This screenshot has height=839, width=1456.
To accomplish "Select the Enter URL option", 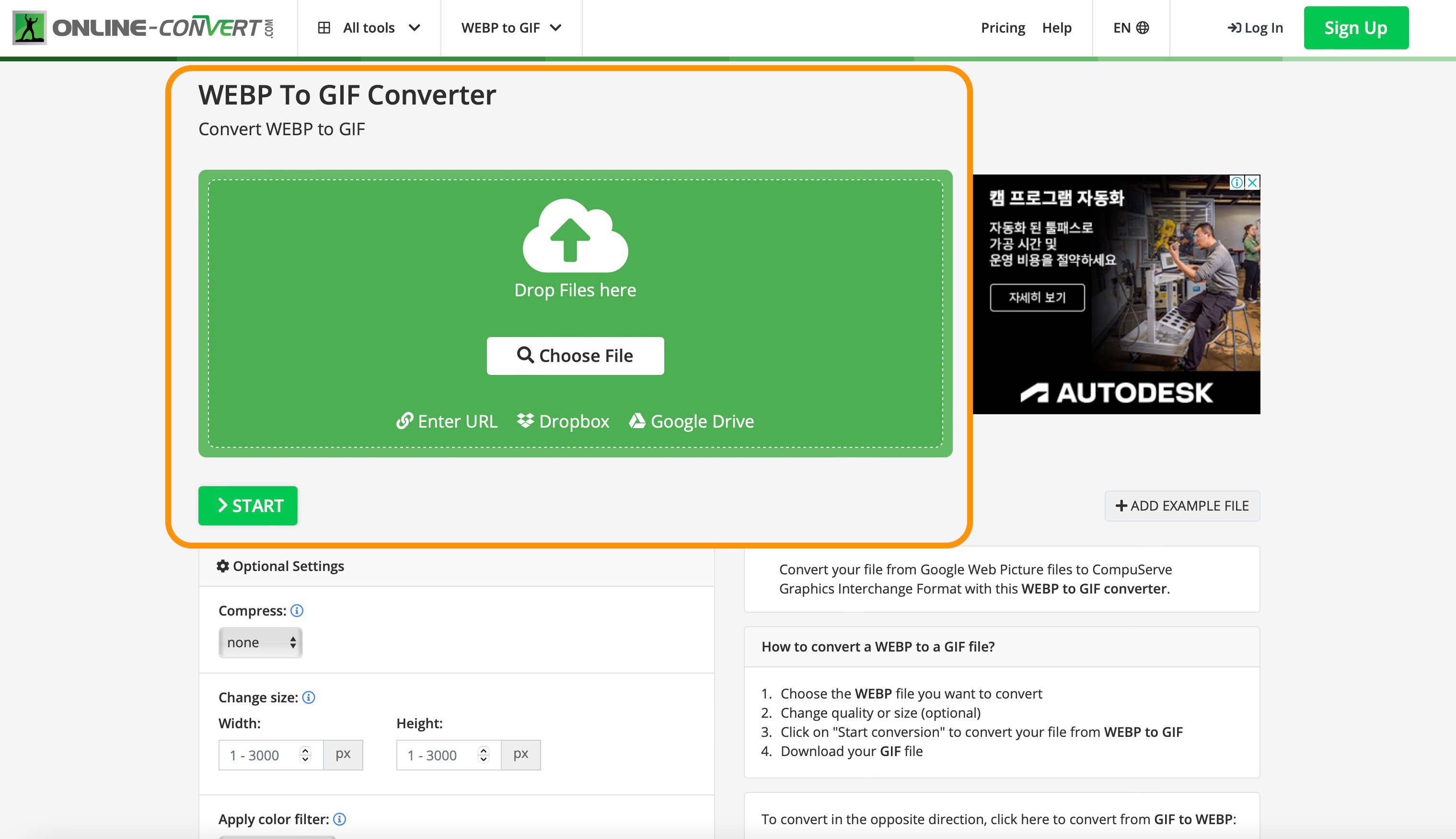I will (x=448, y=420).
